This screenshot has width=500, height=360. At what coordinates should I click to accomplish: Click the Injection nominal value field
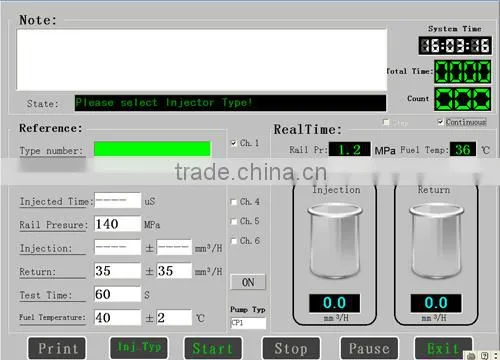tap(118, 247)
